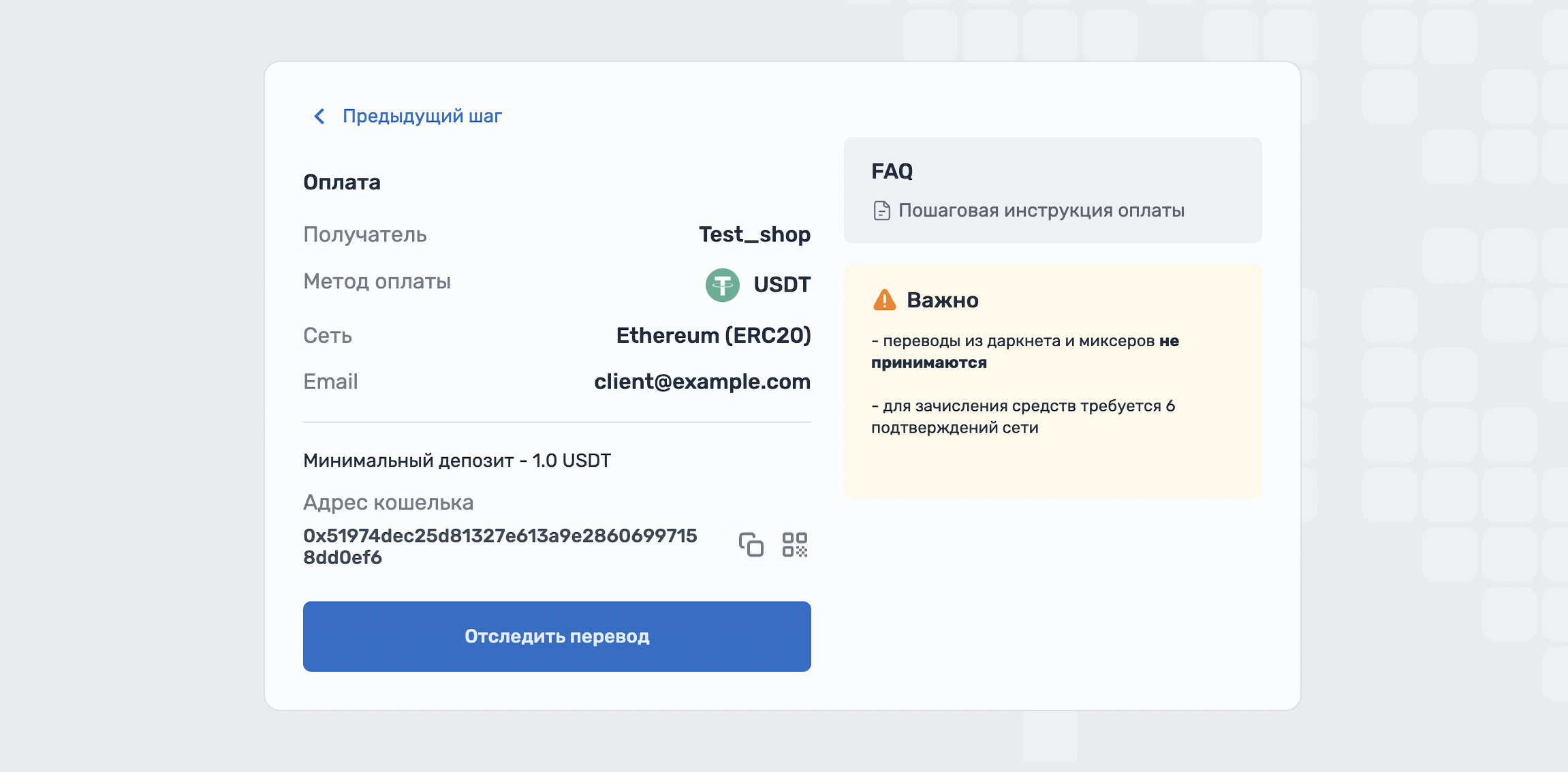Click the green Tether USDT logo

point(722,285)
